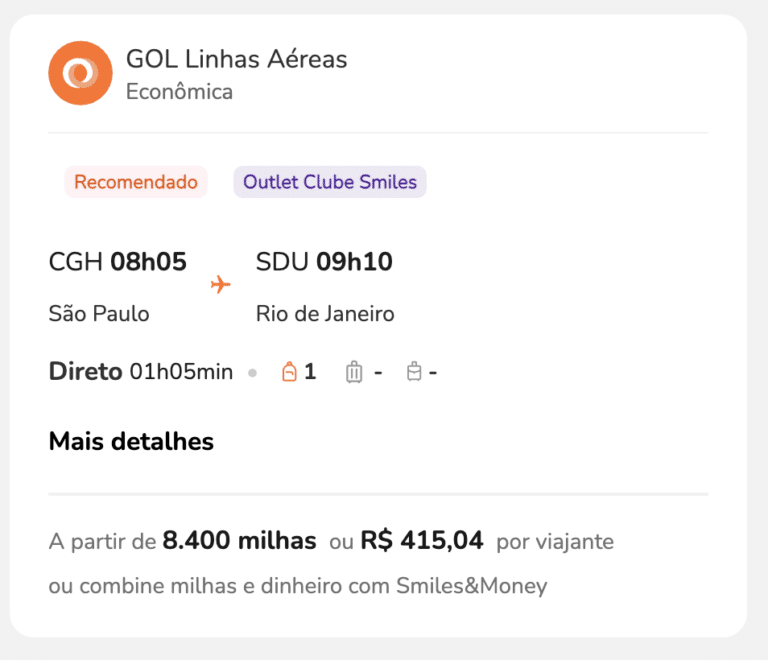Click the GOL orange circular logo

point(80,73)
